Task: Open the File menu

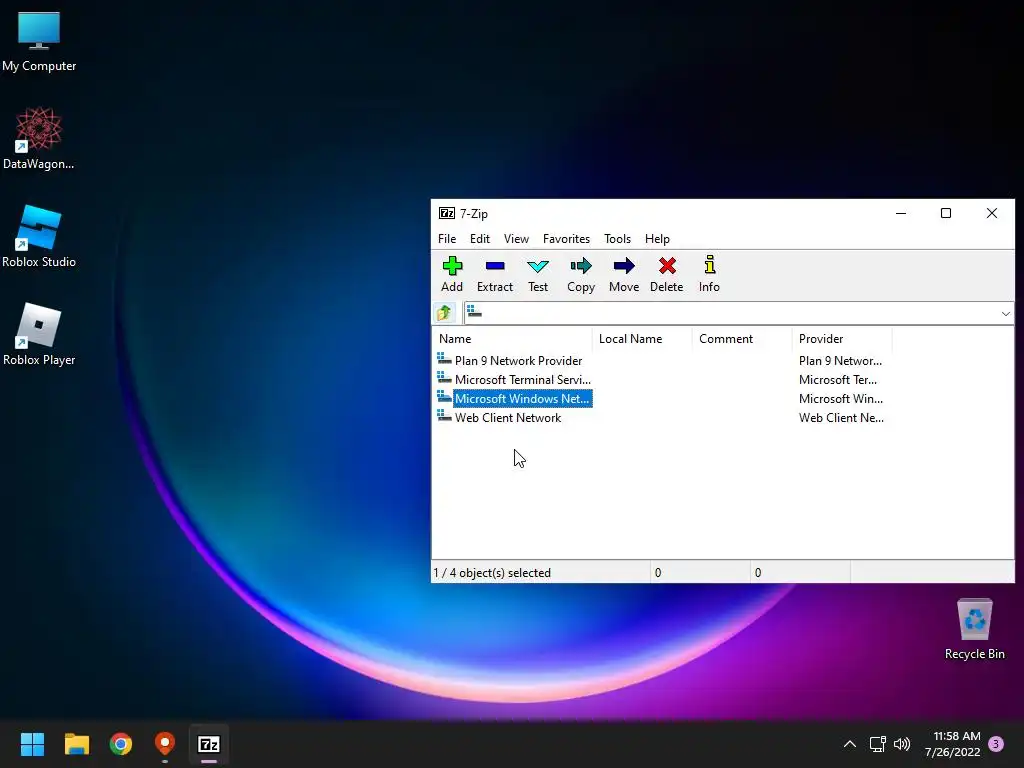Action: pyautogui.click(x=447, y=239)
